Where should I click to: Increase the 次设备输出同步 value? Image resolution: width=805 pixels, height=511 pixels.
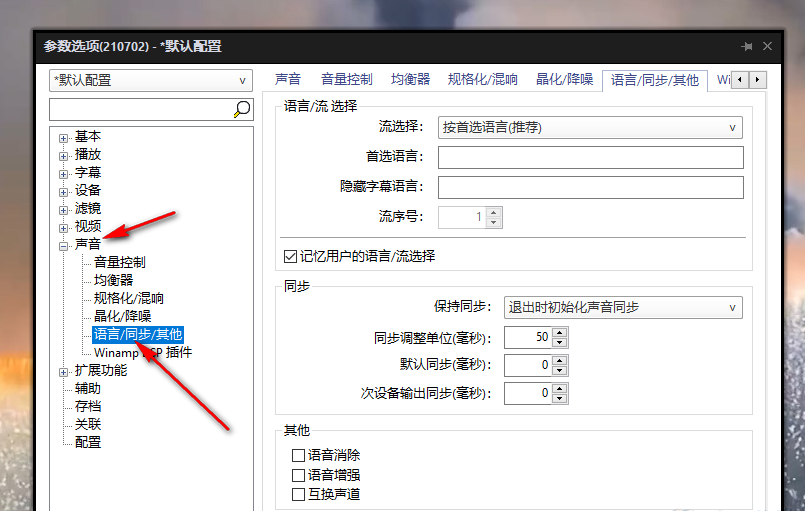click(559, 388)
